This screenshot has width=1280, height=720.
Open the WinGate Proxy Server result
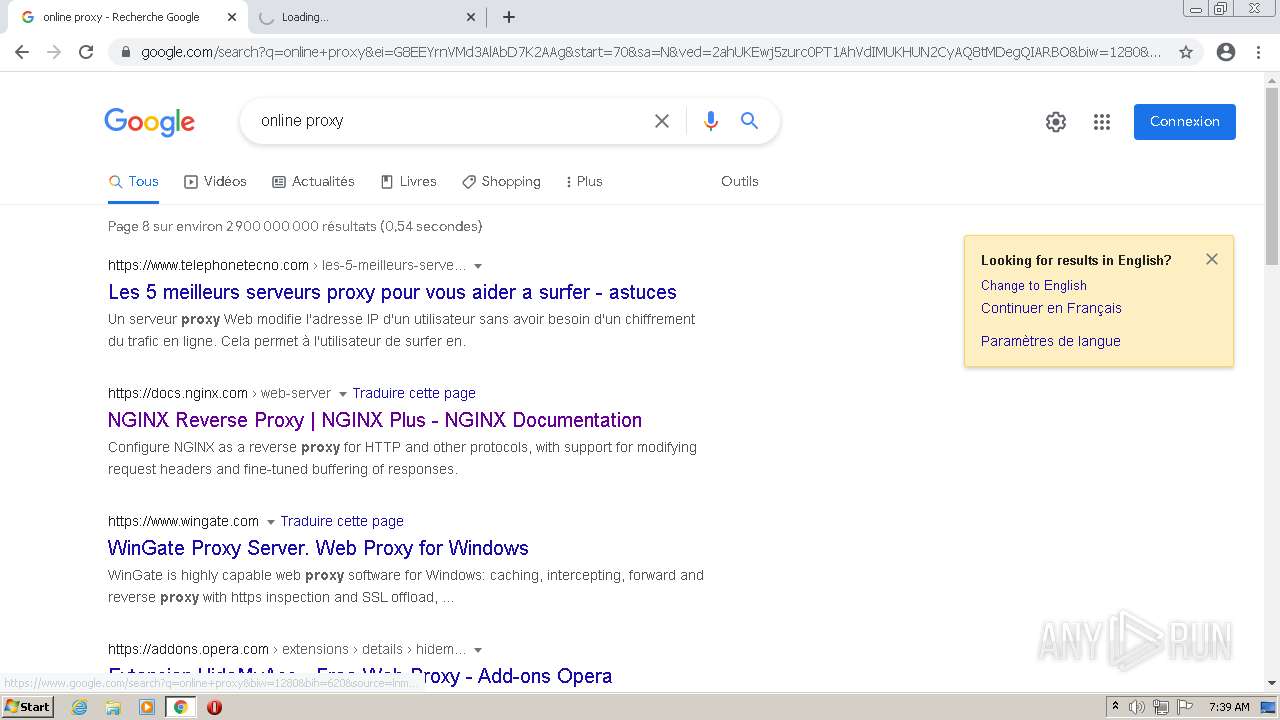pyautogui.click(x=318, y=548)
